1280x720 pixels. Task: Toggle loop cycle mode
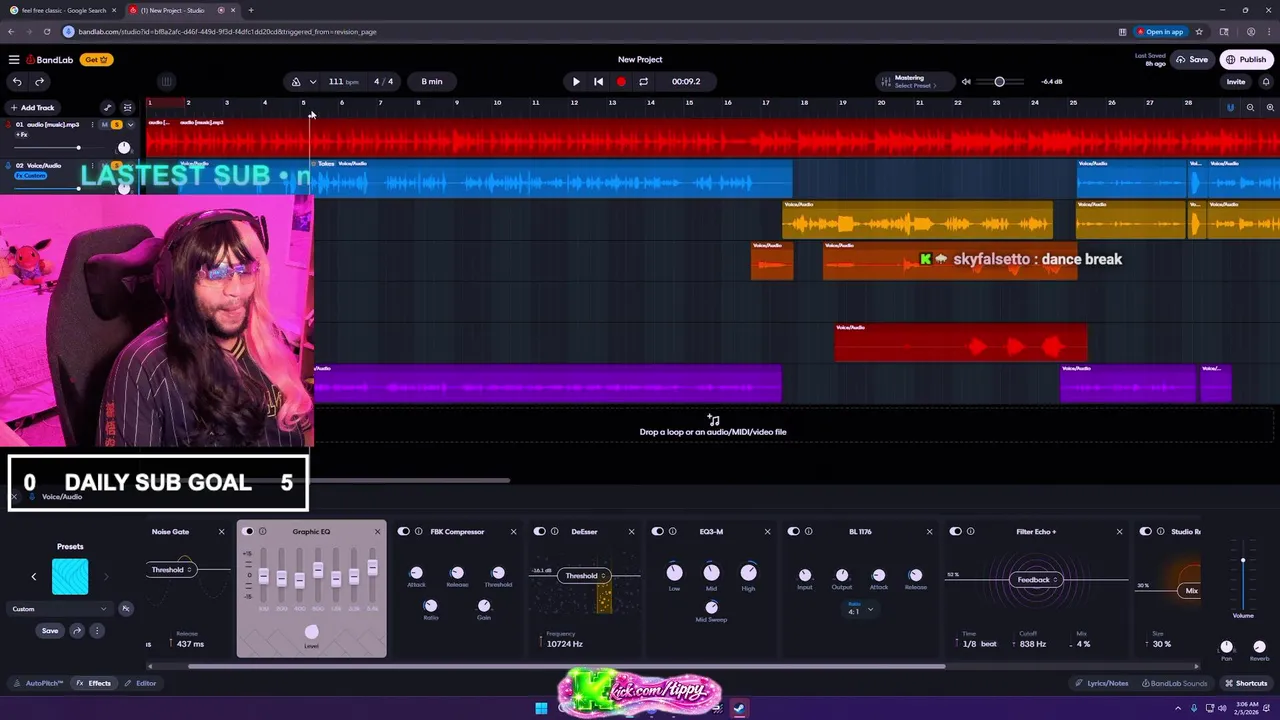click(643, 81)
